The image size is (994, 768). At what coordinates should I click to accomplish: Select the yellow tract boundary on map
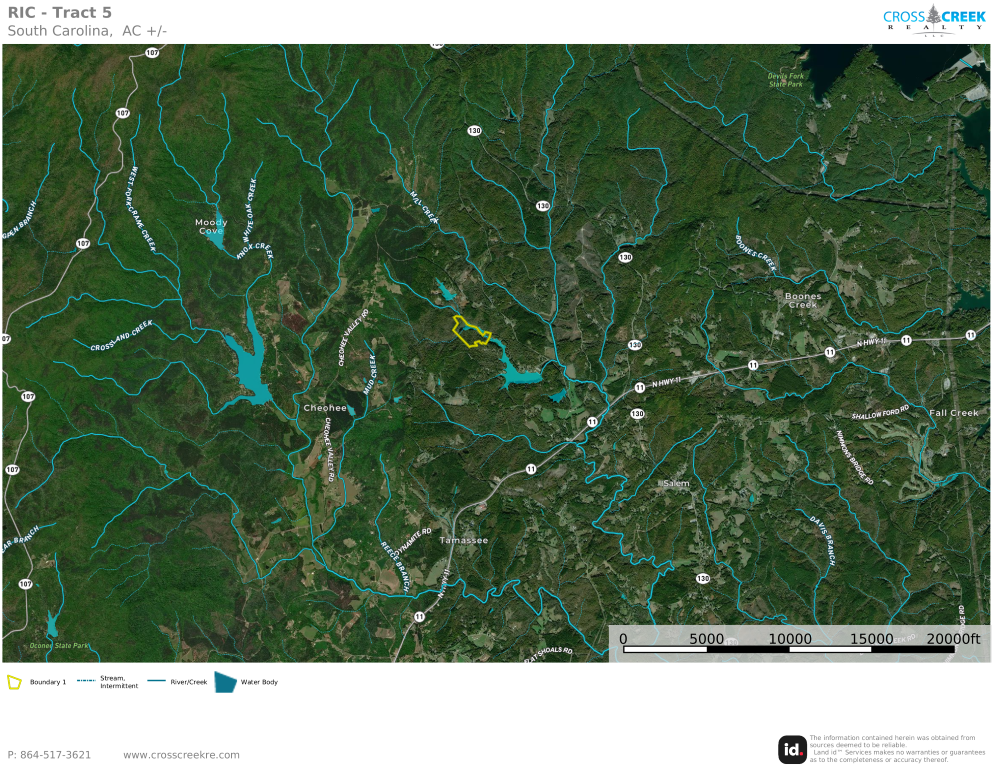(471, 331)
